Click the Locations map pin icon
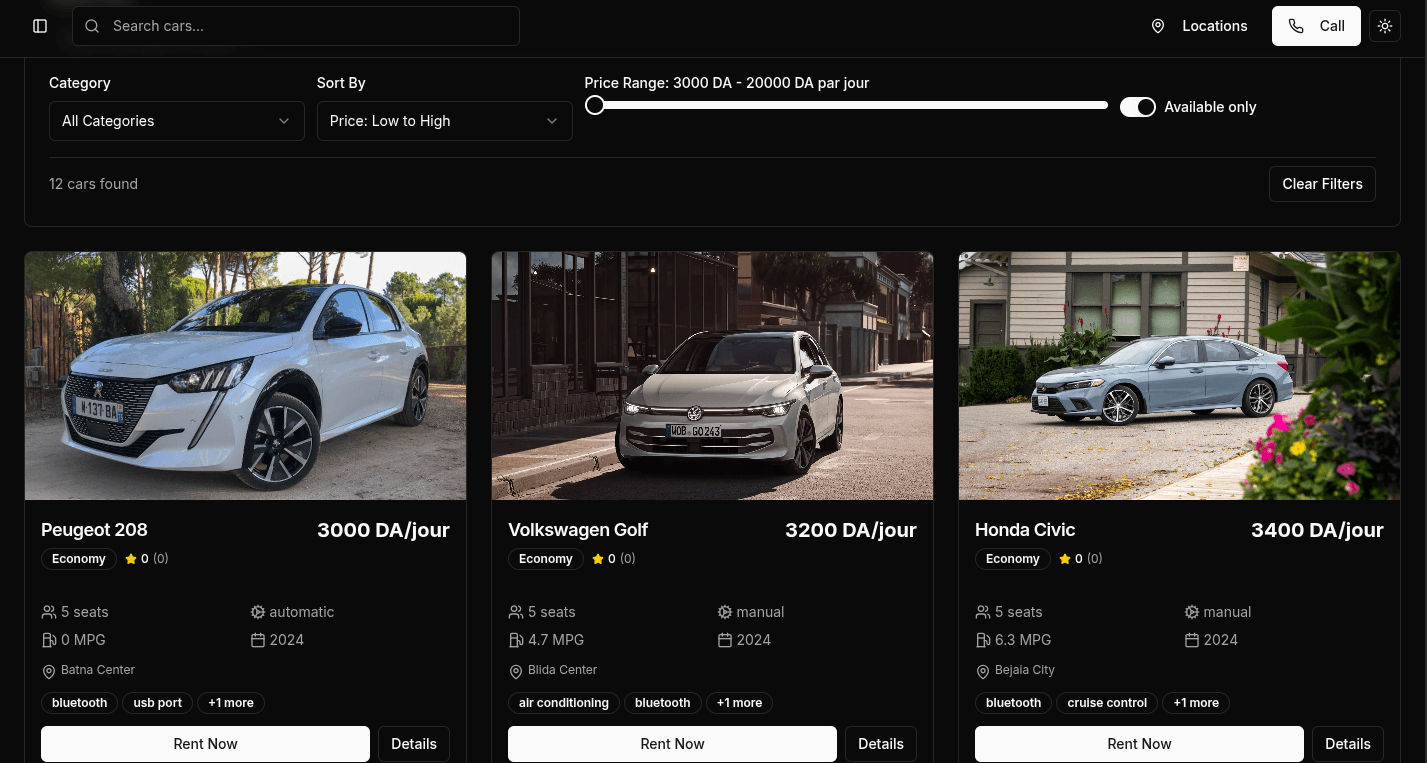This screenshot has width=1427, height=763. pos(1158,26)
